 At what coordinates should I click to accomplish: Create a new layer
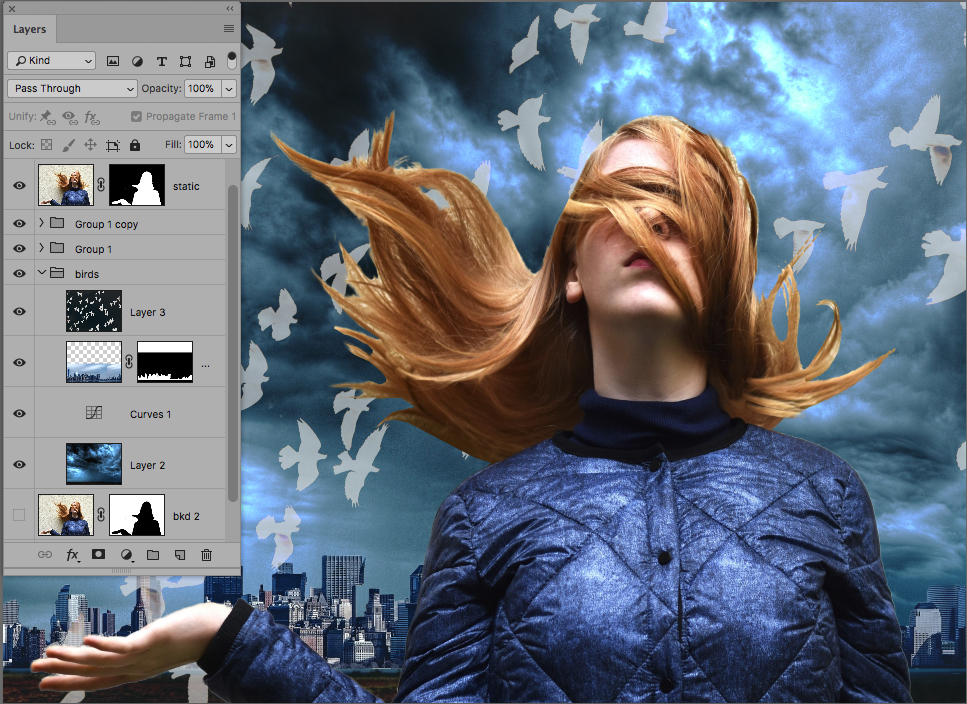click(x=179, y=555)
